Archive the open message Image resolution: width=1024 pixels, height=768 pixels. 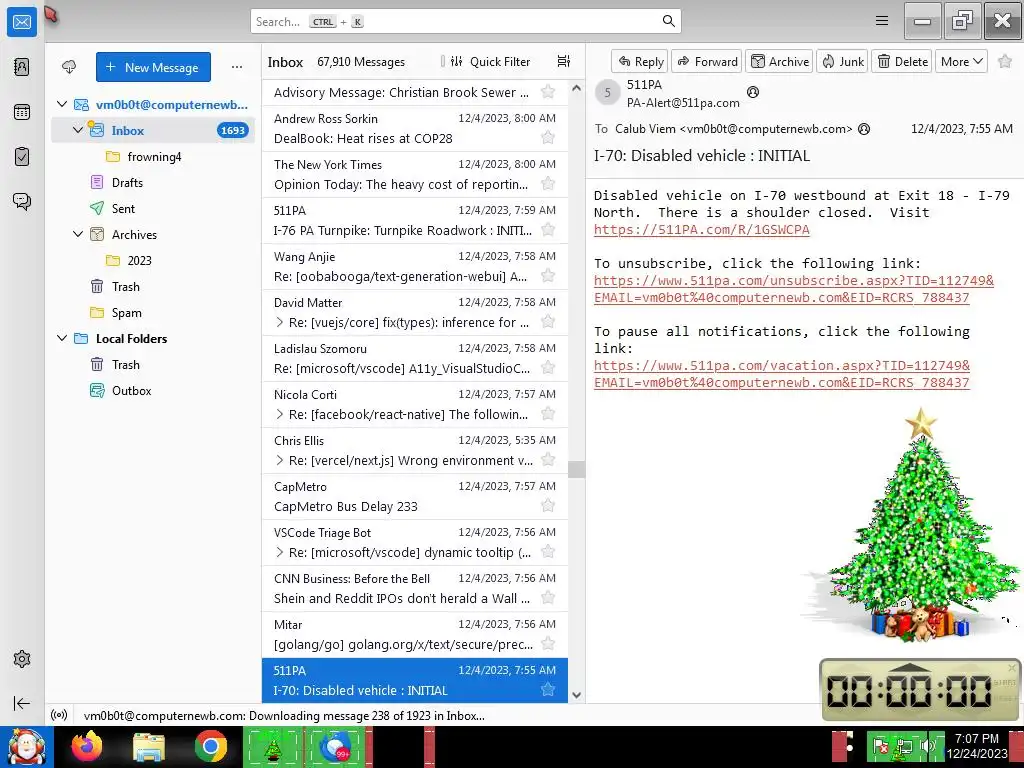pyautogui.click(x=780, y=61)
